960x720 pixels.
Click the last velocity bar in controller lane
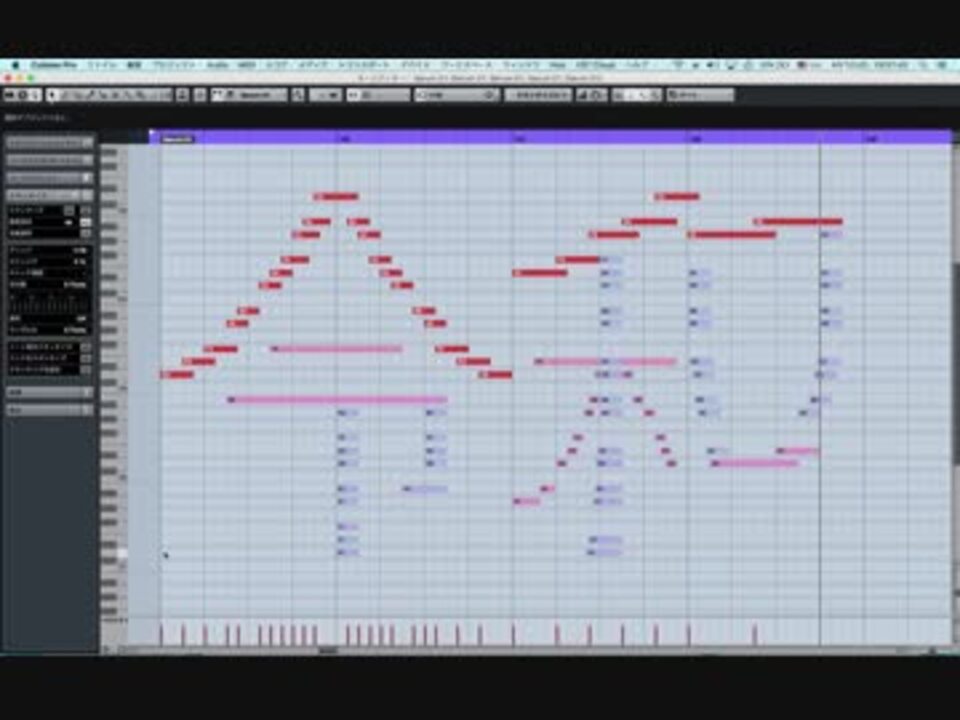point(754,634)
